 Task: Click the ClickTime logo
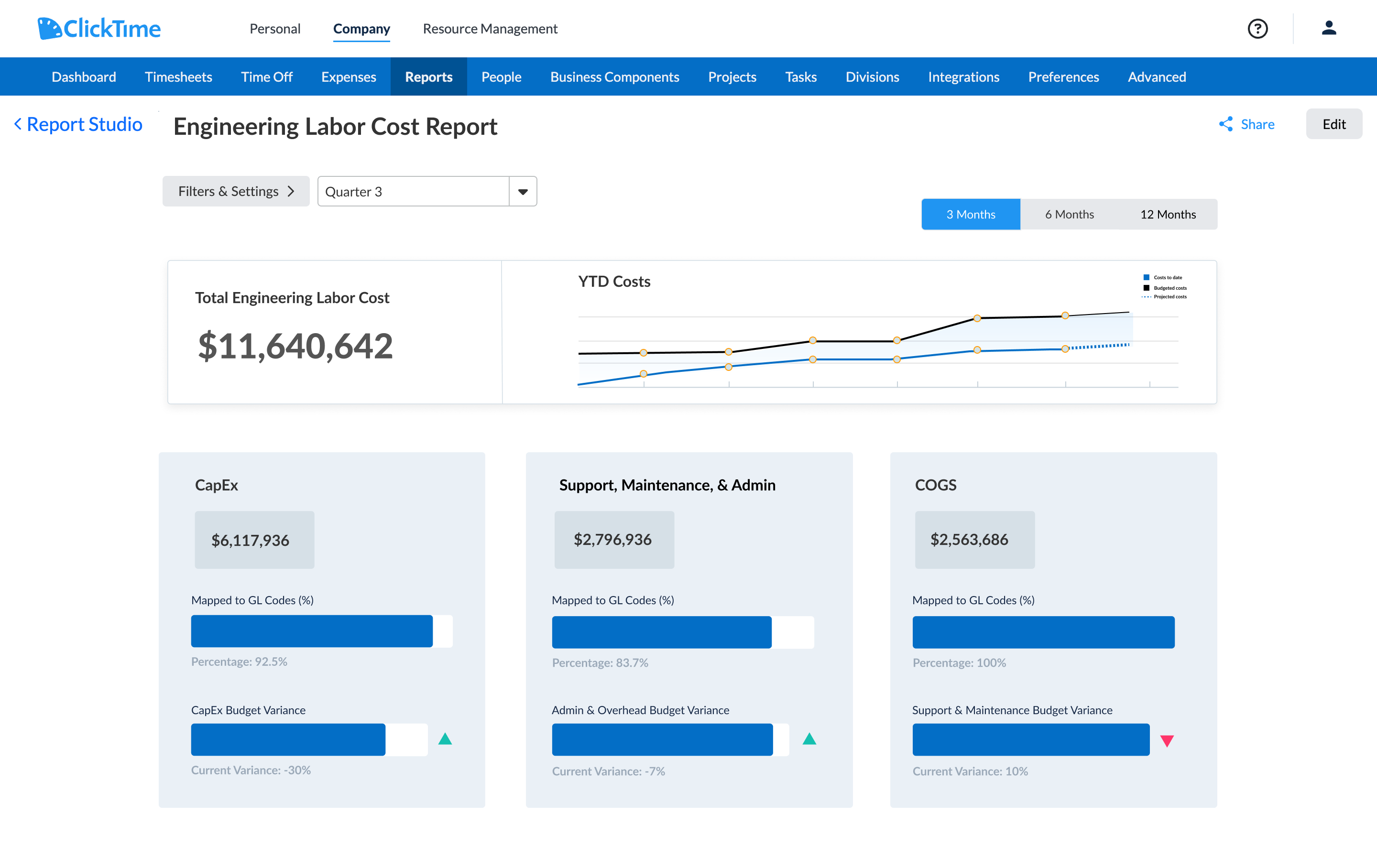pyautogui.click(x=98, y=28)
